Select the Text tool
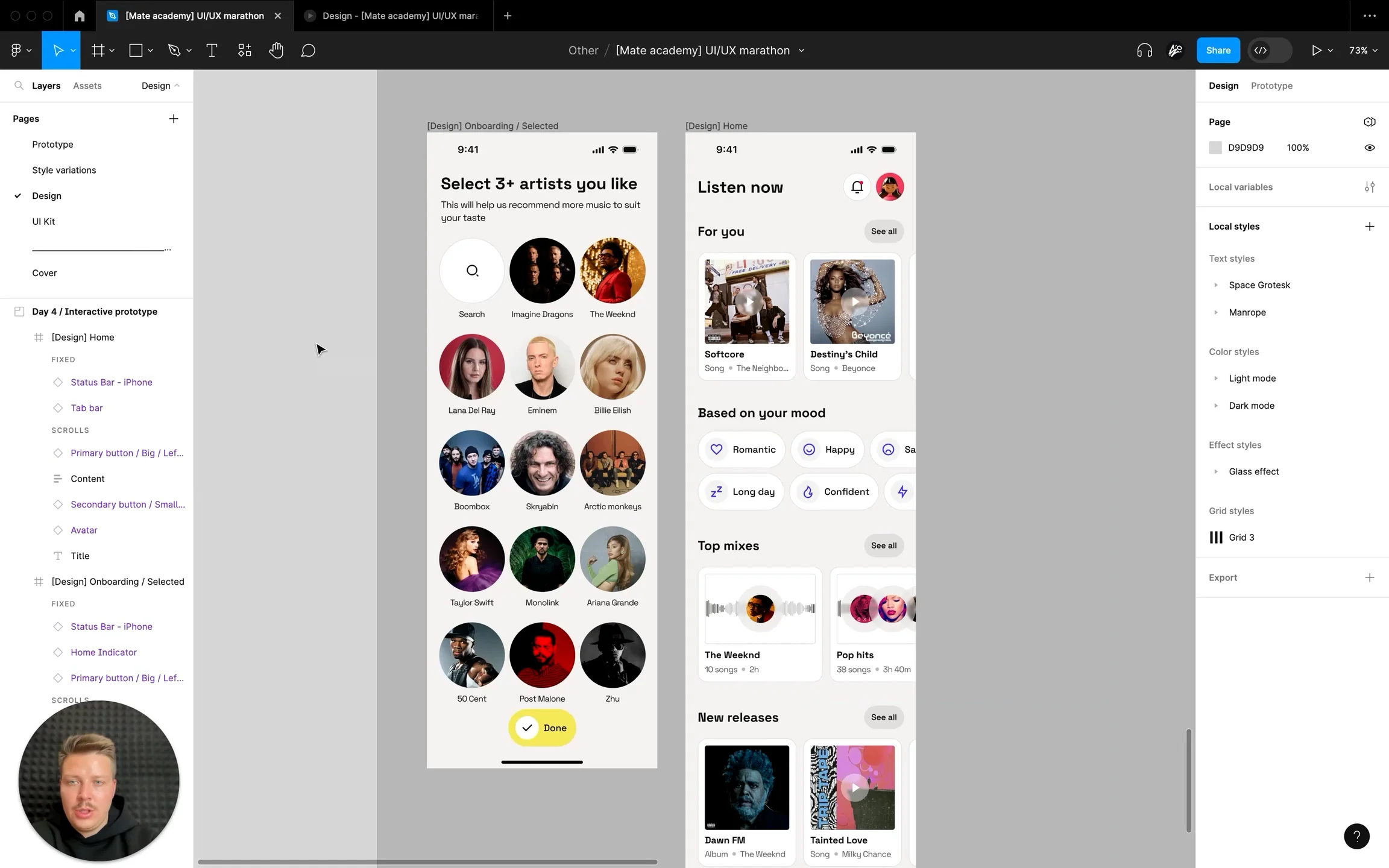1389x868 pixels. (x=212, y=51)
